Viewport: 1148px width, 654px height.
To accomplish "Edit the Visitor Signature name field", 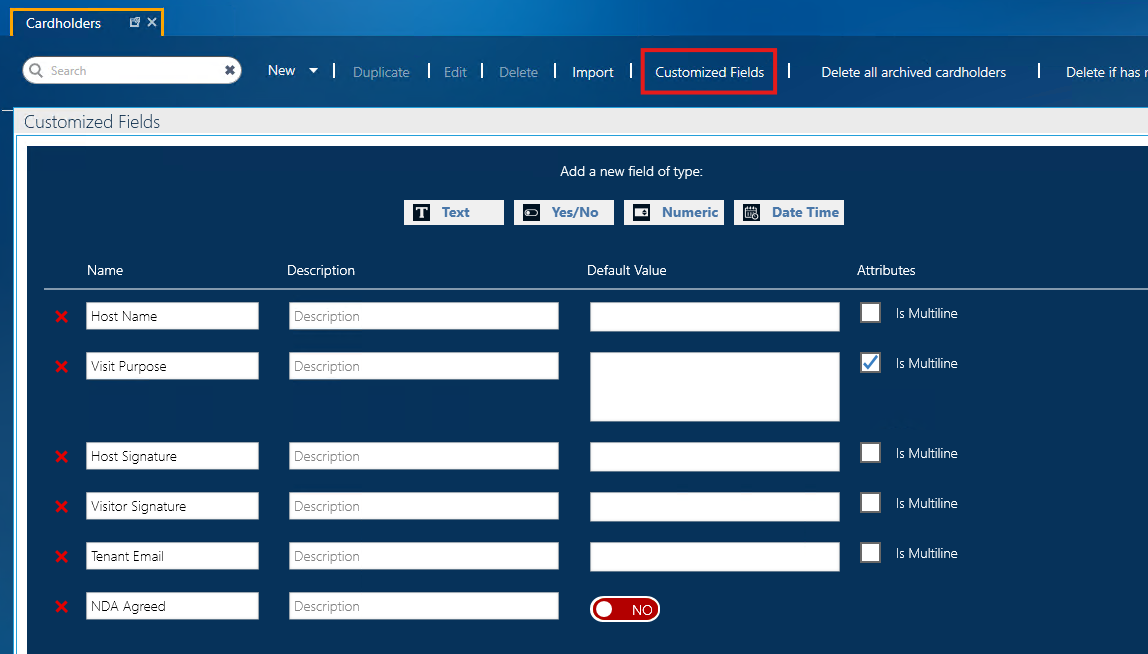I will [172, 506].
